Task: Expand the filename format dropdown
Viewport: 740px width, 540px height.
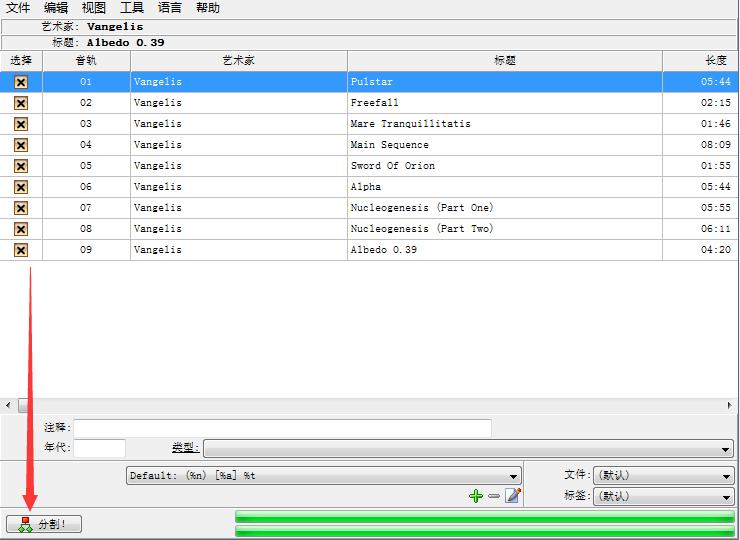Action: [x=324, y=476]
